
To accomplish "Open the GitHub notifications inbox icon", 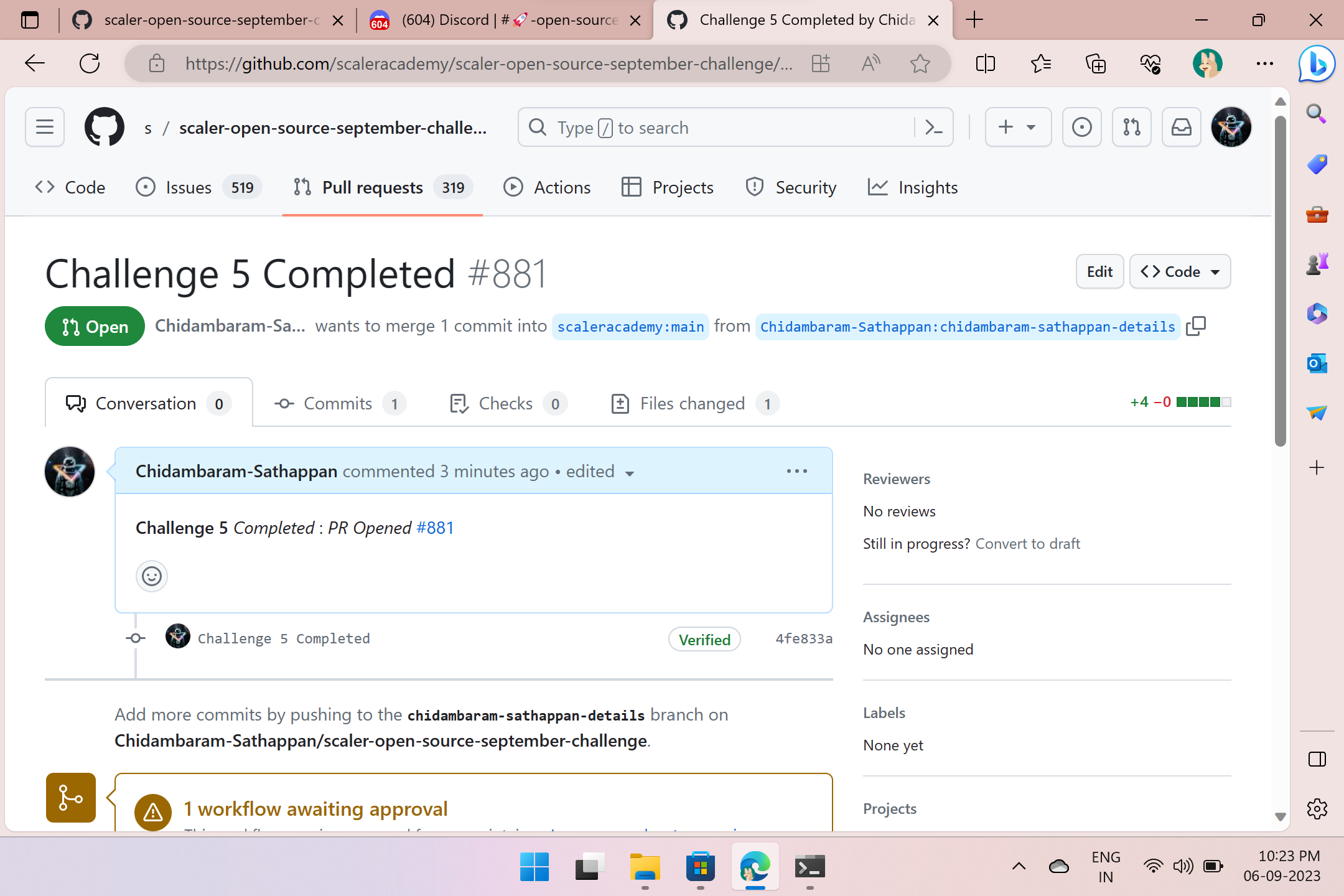I will pos(1182,127).
